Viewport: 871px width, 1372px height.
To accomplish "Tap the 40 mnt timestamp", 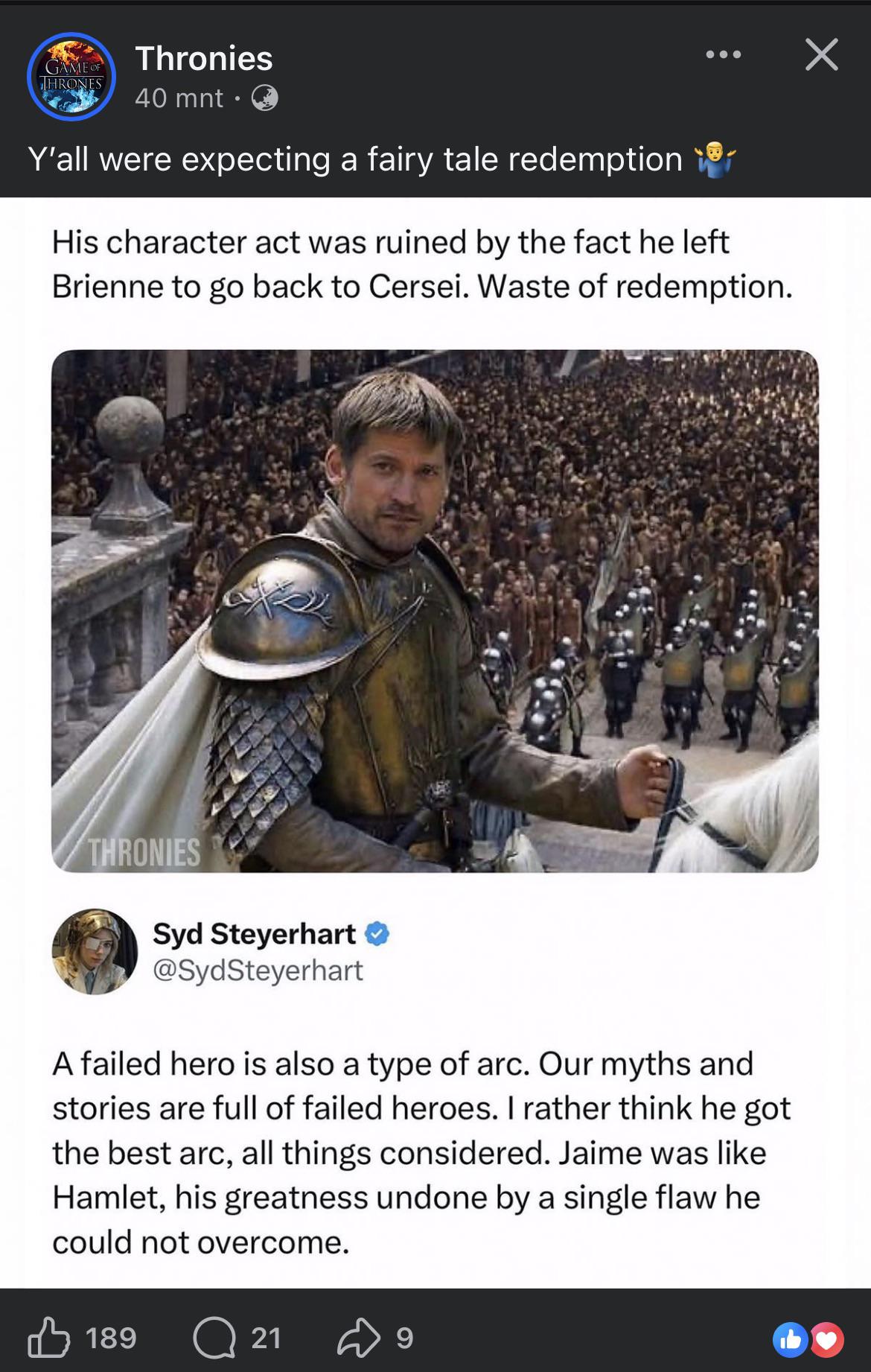I will pos(179,98).
